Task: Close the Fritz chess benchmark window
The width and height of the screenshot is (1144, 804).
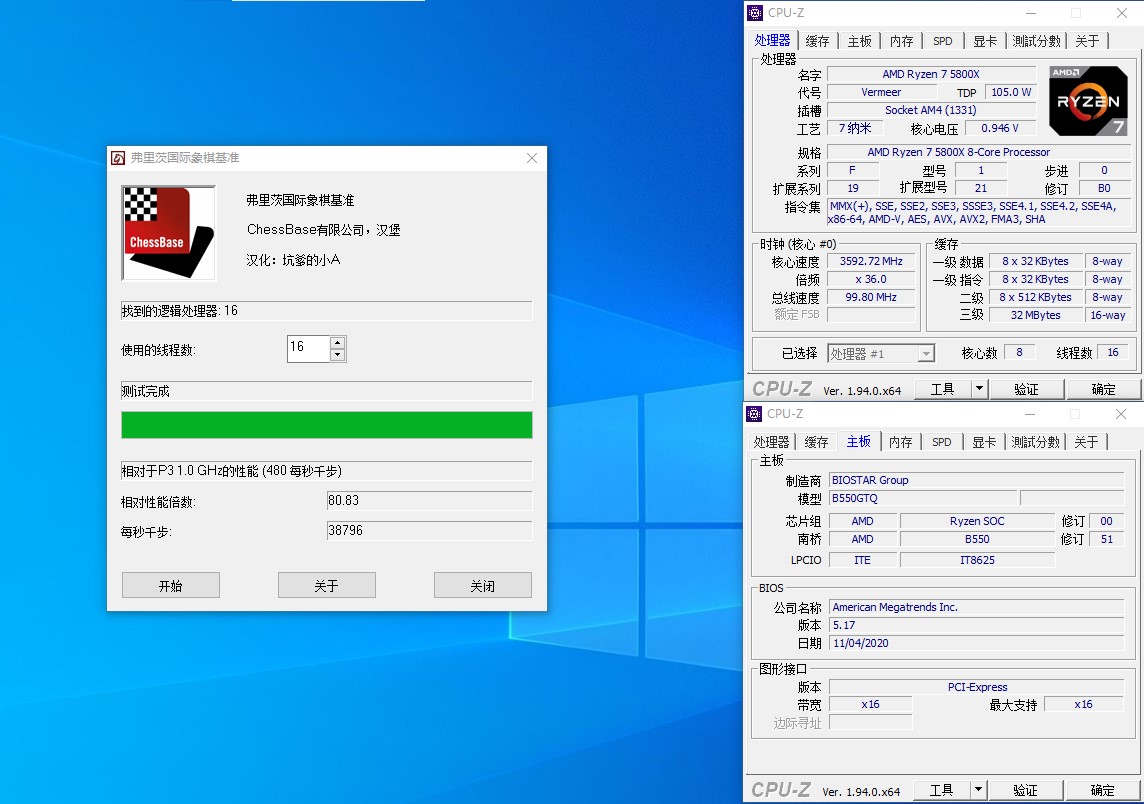Action: 532,158
